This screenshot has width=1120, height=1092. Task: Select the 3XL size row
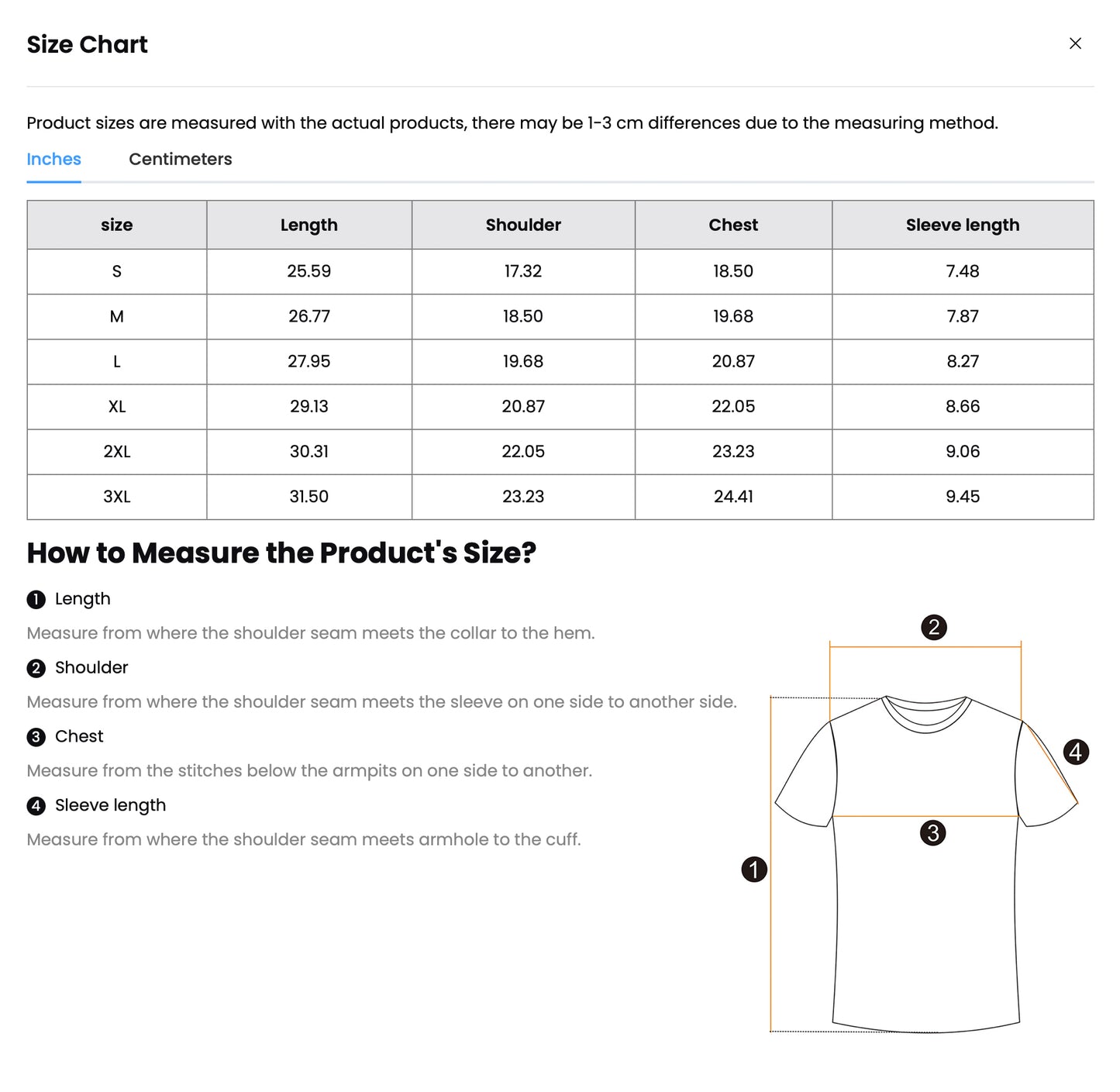(x=116, y=497)
